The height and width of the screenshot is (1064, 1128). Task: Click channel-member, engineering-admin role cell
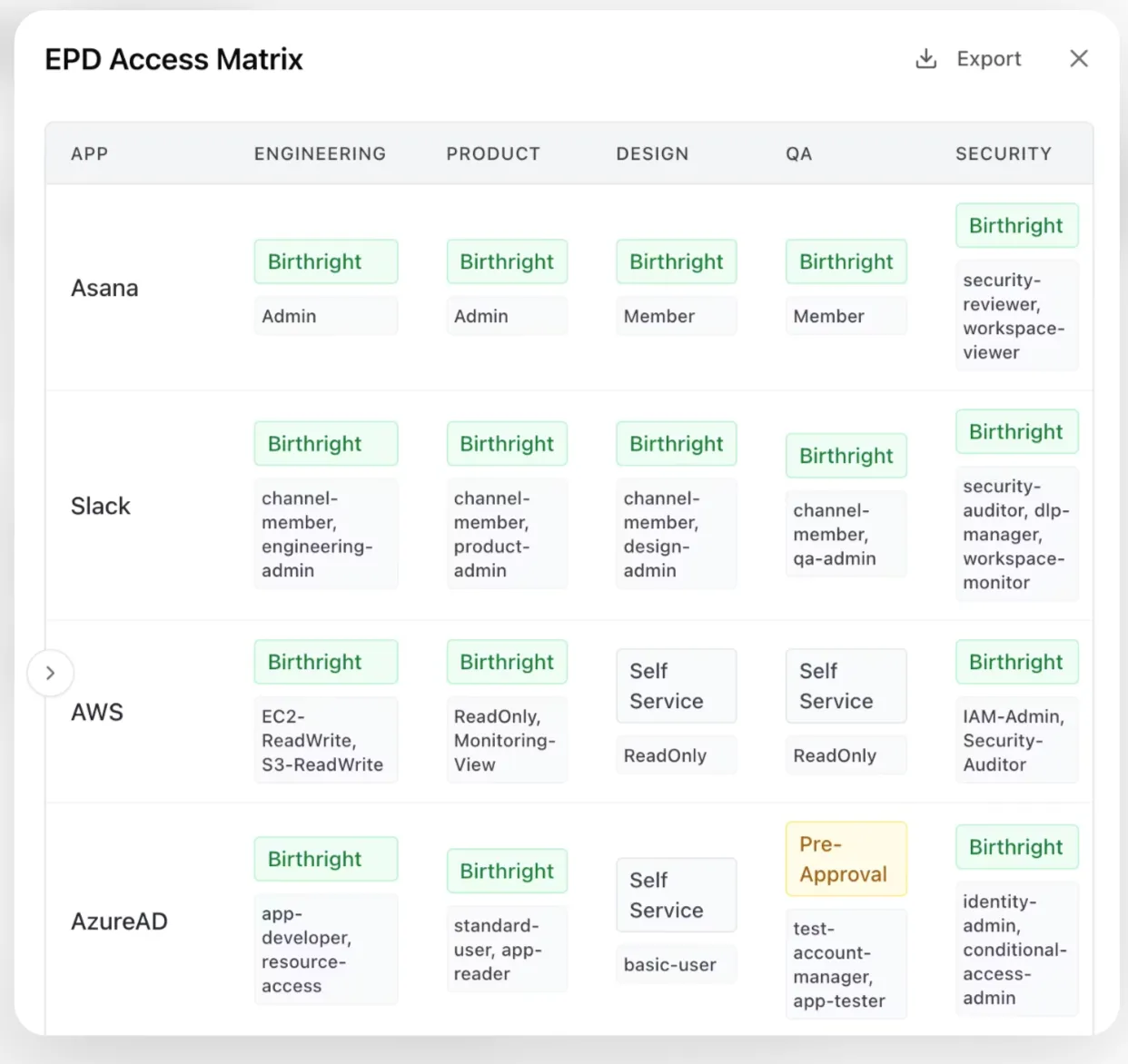pos(326,534)
